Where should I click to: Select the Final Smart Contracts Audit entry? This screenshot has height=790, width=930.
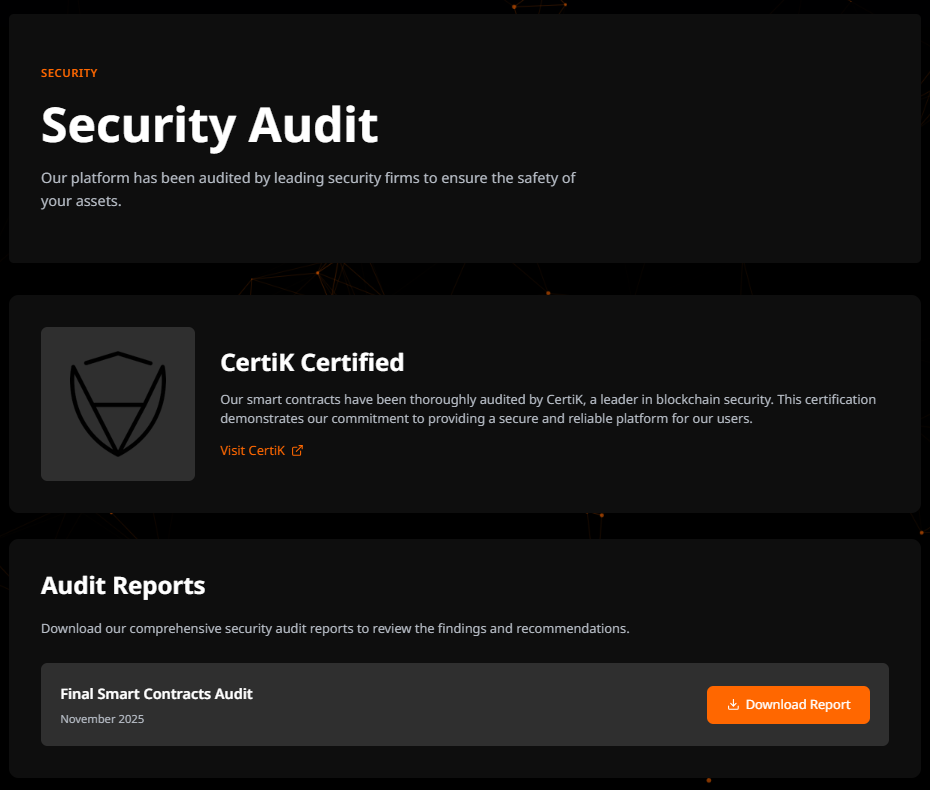click(156, 693)
